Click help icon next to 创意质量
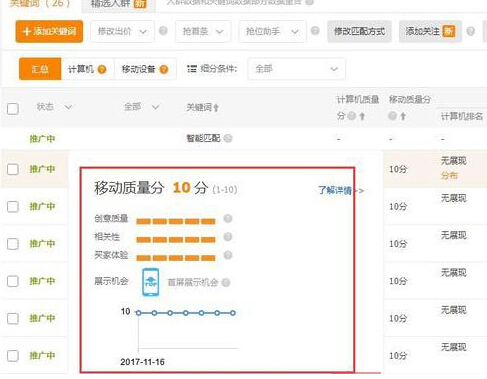The image size is (487, 379). click(228, 219)
